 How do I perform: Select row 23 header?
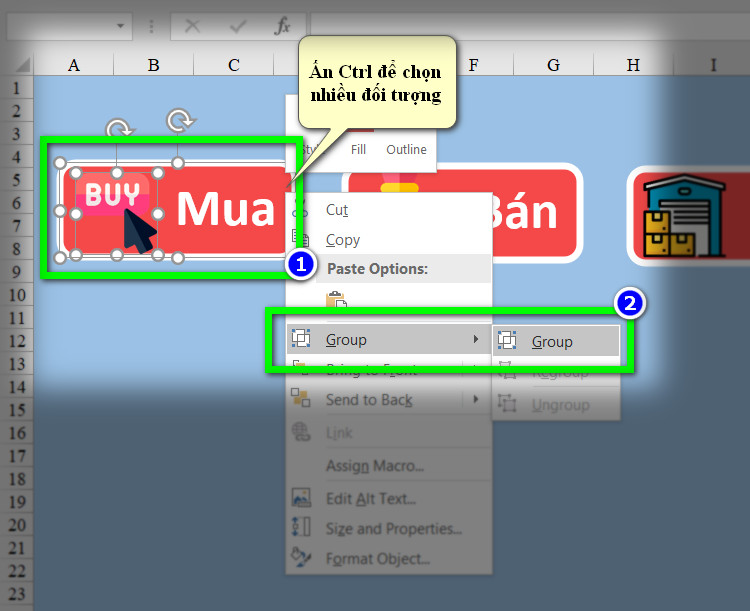point(17,594)
